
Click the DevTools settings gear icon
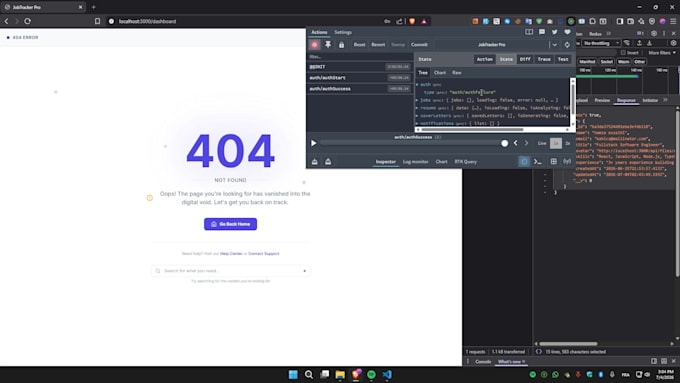click(x=654, y=33)
